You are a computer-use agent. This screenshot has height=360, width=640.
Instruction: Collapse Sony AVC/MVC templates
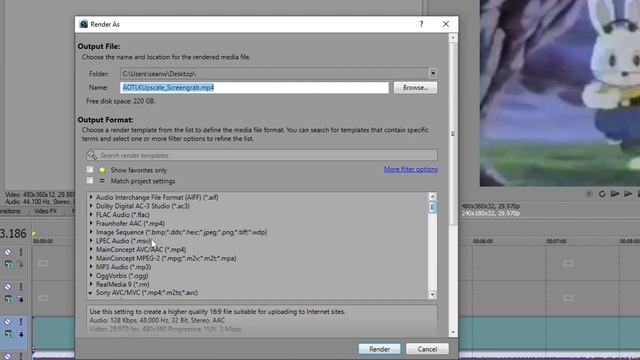point(90,293)
